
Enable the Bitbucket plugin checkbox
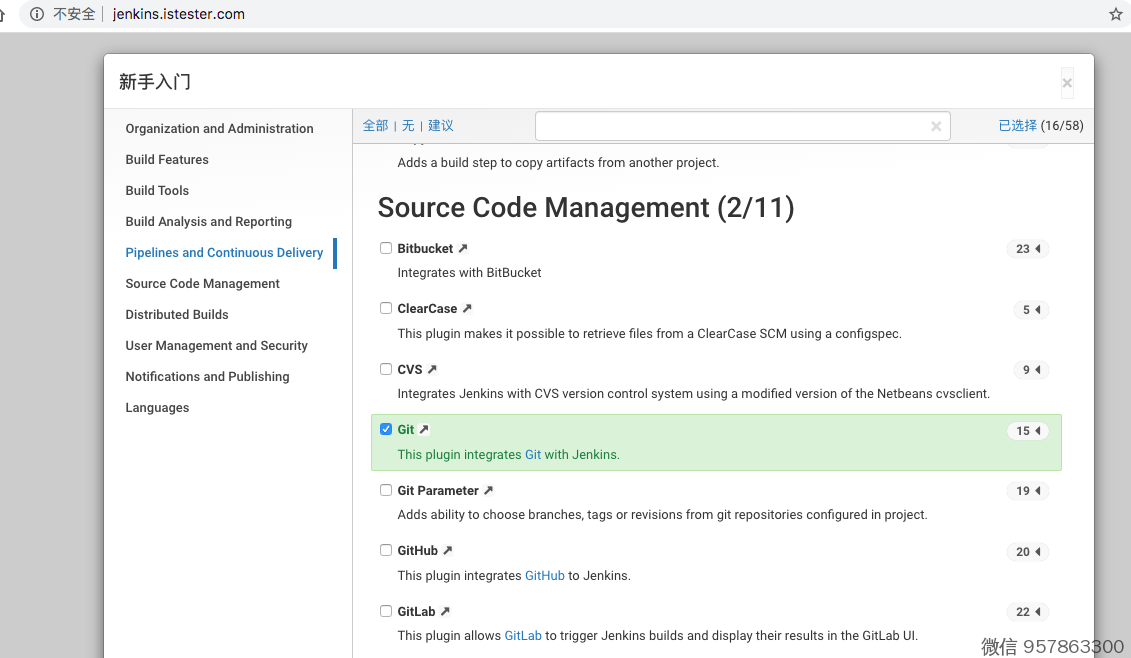point(386,248)
